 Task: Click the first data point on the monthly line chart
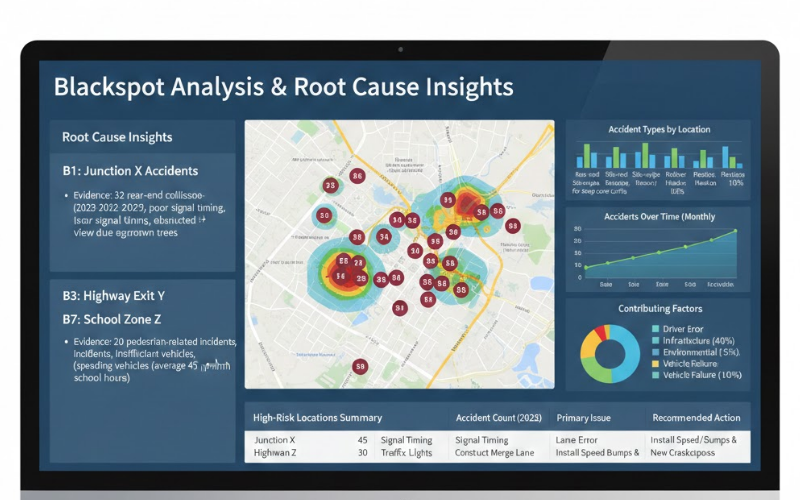tap(586, 267)
